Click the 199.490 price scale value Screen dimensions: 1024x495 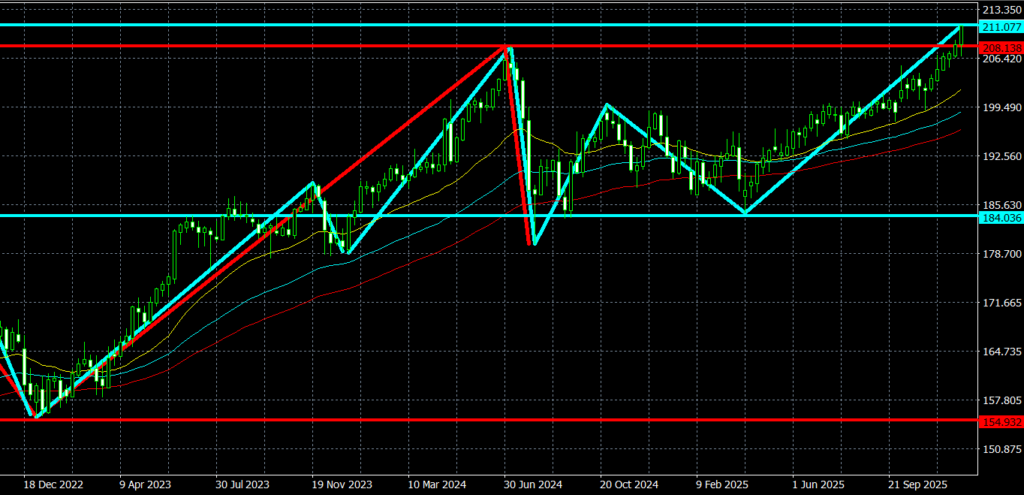1000,108
